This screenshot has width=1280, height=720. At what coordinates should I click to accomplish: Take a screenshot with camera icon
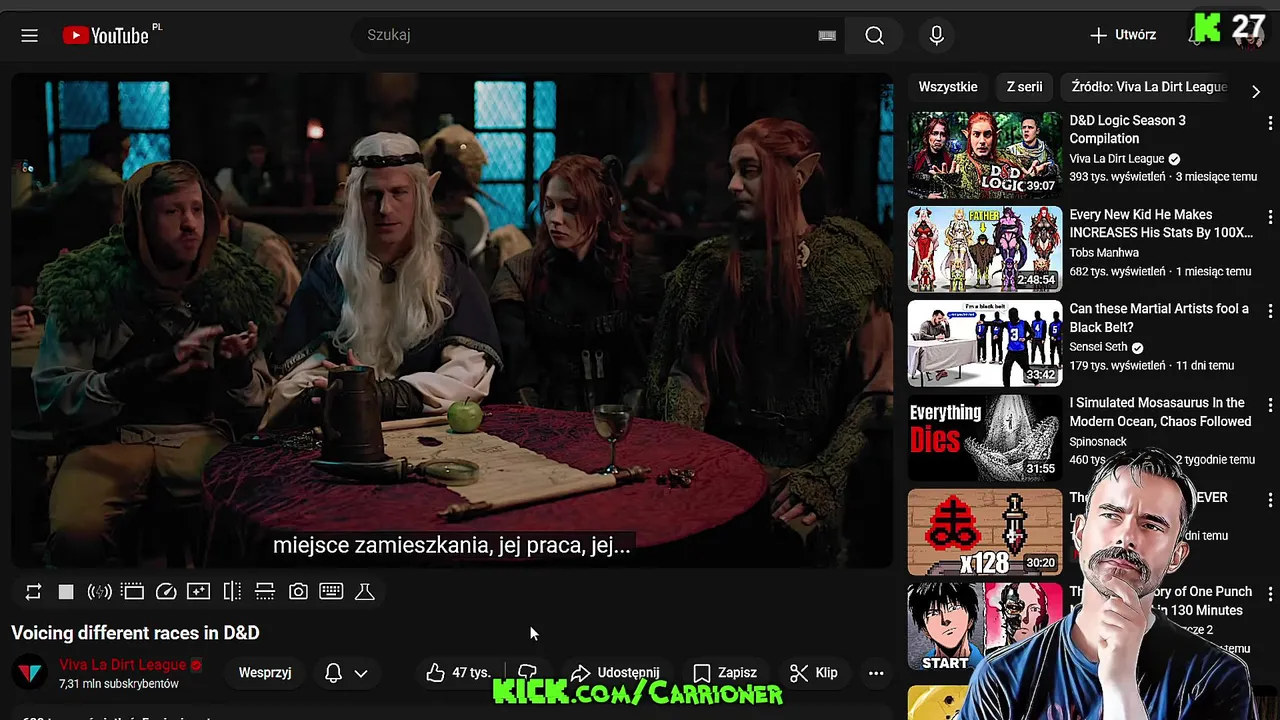298,592
